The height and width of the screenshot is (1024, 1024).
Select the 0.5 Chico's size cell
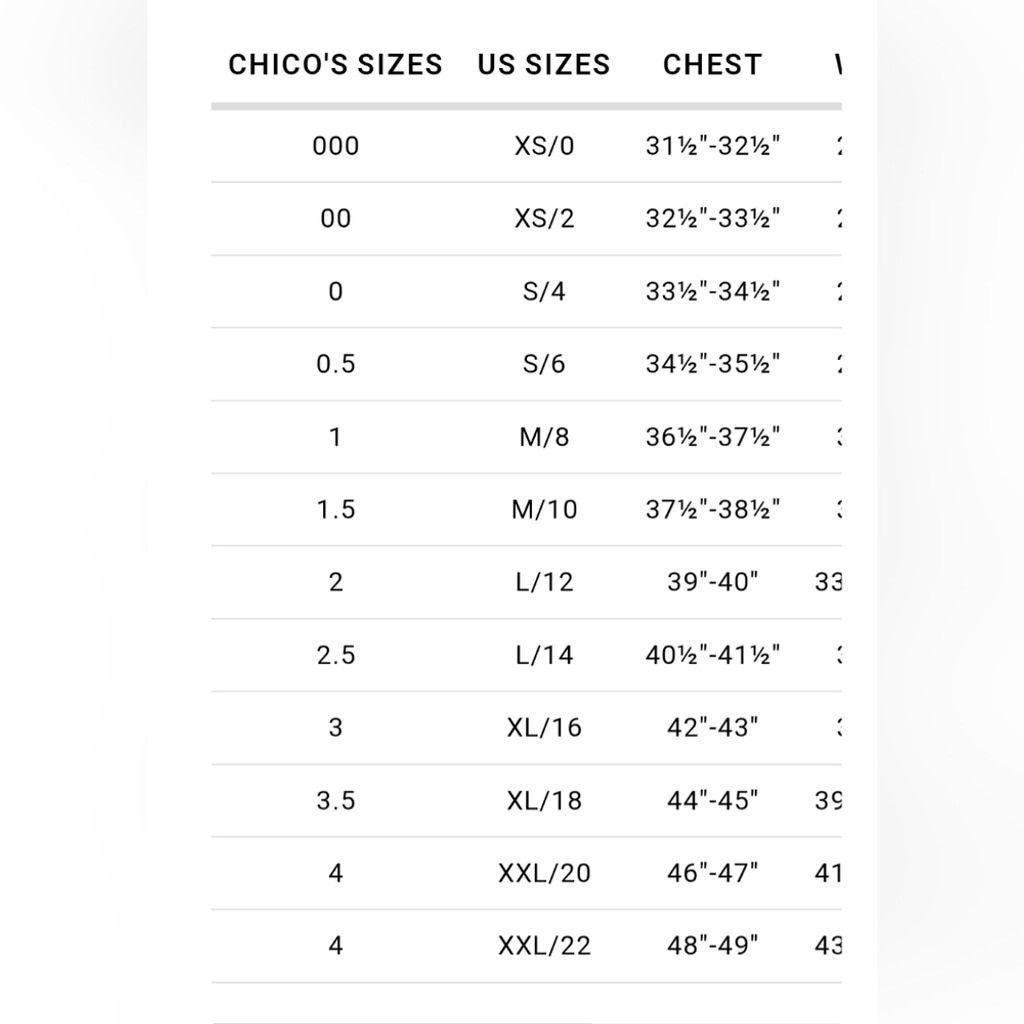coord(336,364)
